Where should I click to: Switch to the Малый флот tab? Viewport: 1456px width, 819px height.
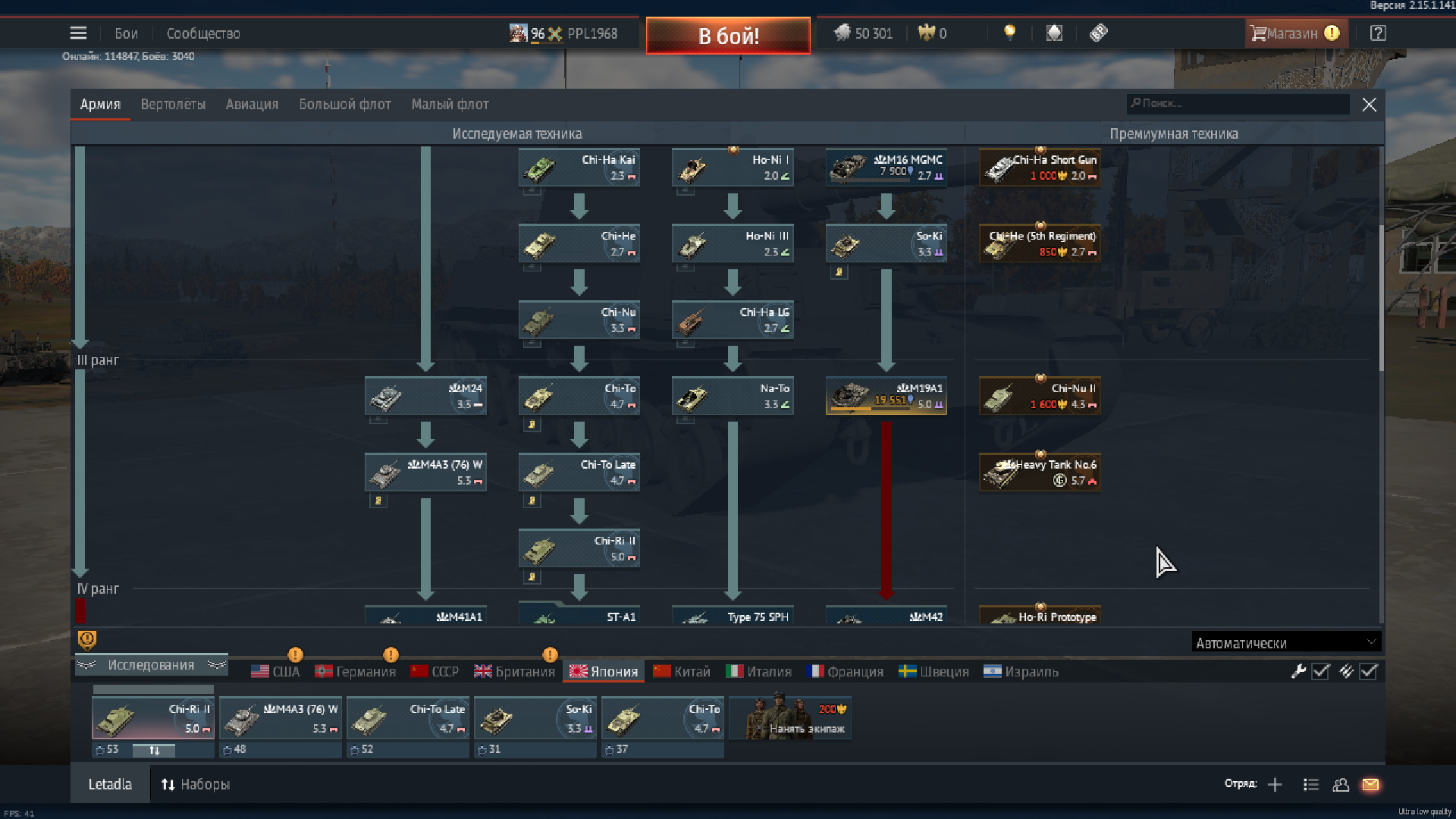click(450, 104)
